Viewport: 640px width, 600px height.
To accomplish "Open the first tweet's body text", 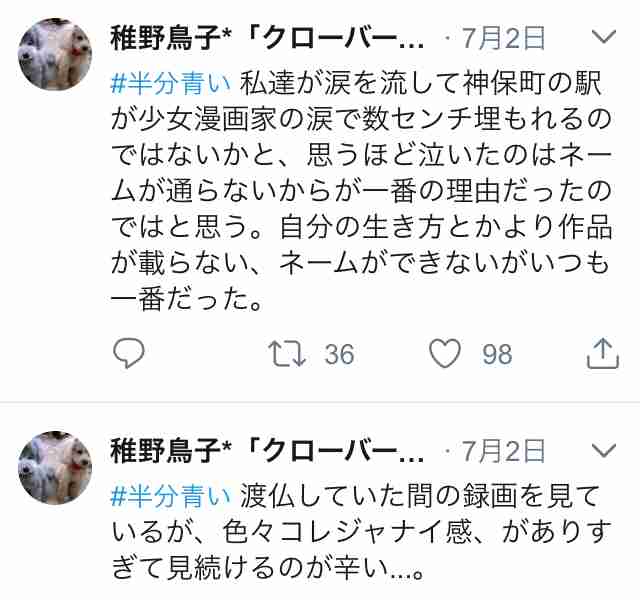I will (361, 191).
